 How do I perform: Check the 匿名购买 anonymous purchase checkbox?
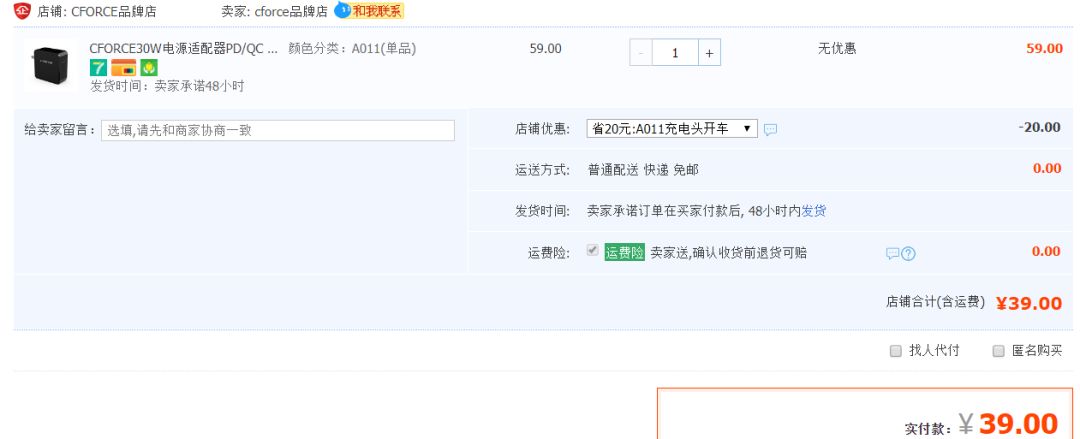998,351
